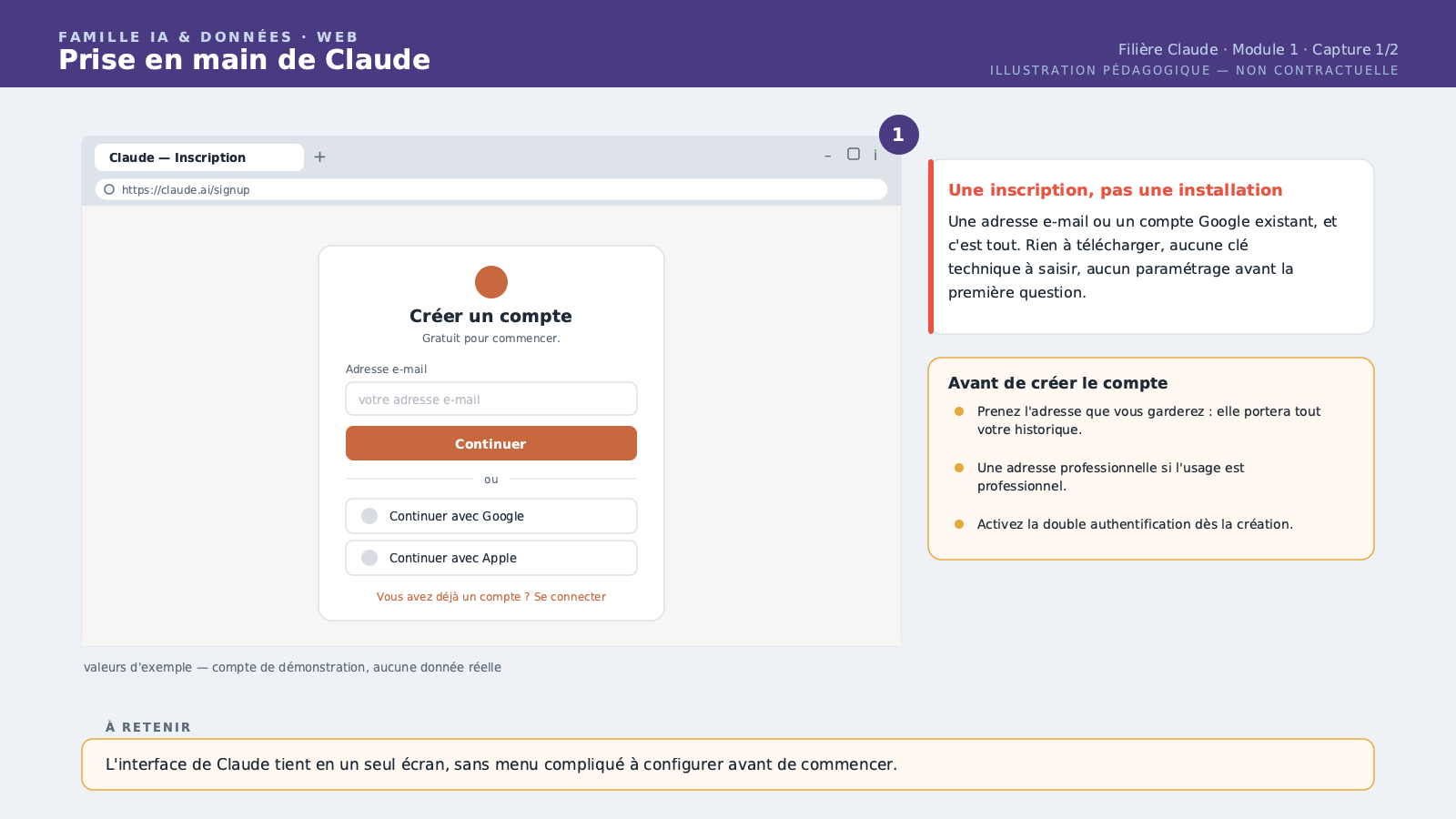Image resolution: width=1456 pixels, height=819 pixels.
Task: Click the Prenez l'adresse que vous garderez bullet
Action: (x=1148, y=420)
